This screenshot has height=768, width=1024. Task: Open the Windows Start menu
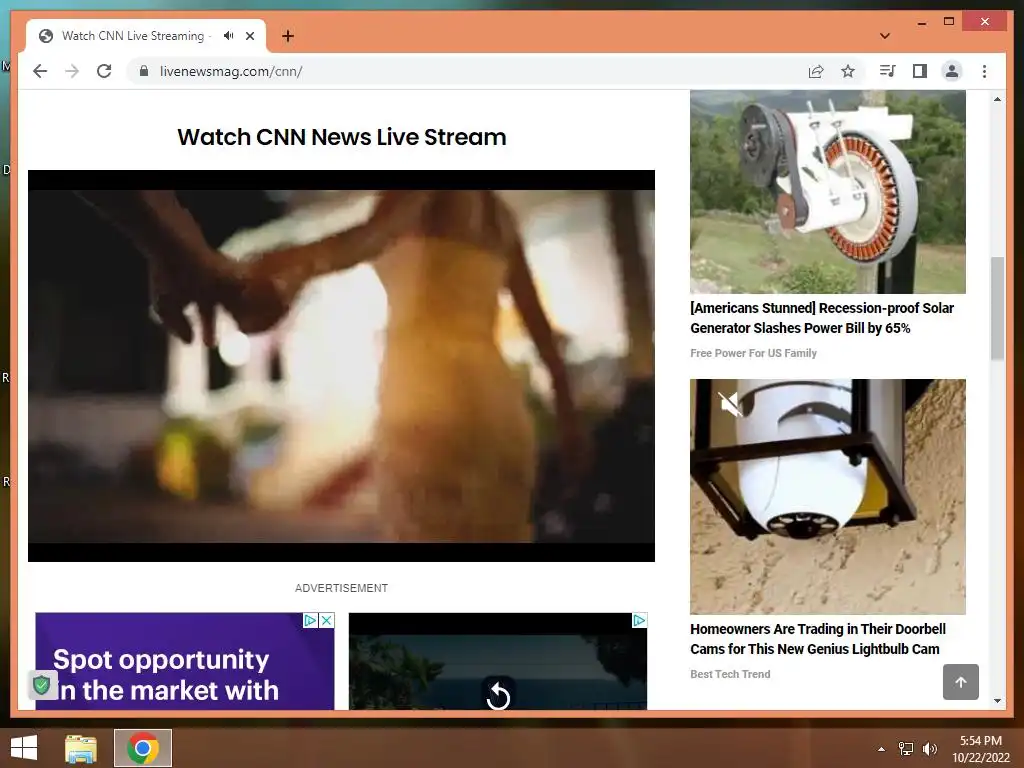pos(24,748)
